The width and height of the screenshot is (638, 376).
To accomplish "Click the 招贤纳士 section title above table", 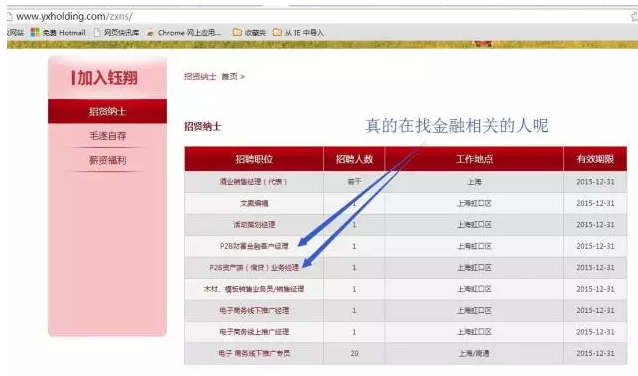I will (203, 127).
